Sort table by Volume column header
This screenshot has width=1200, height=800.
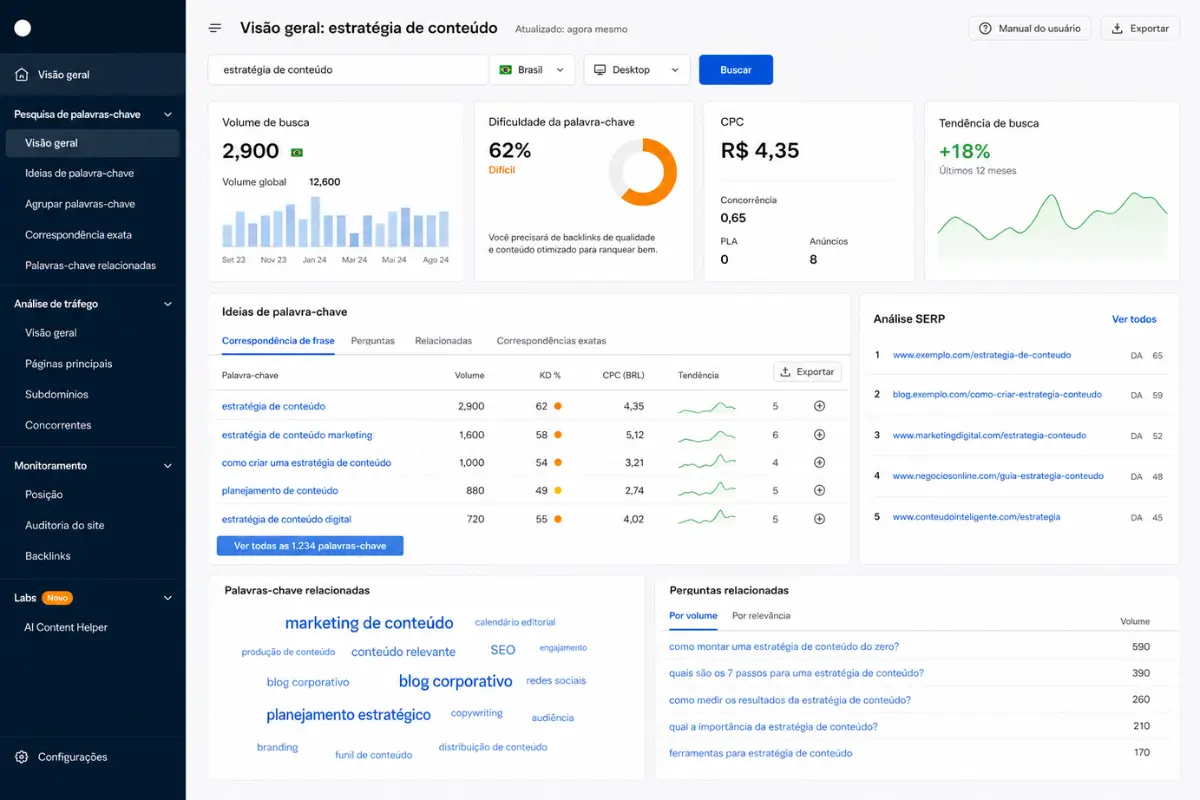pos(469,376)
